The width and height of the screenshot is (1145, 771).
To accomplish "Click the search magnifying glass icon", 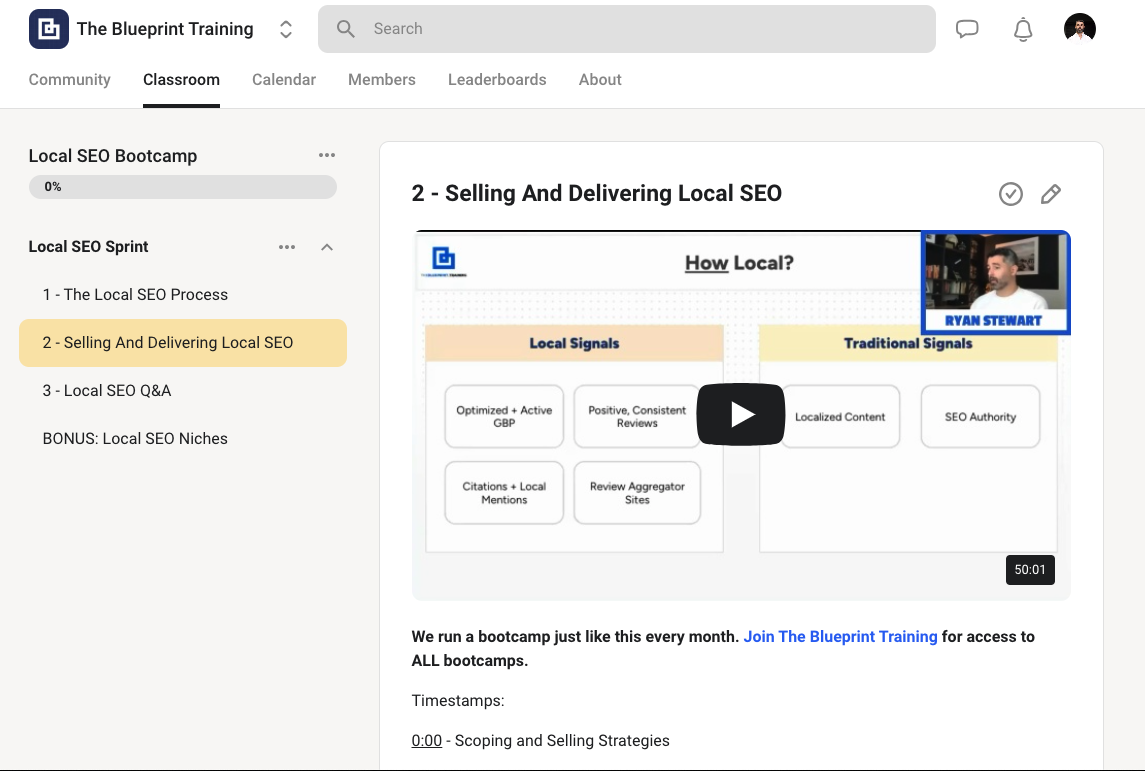I will tap(345, 29).
